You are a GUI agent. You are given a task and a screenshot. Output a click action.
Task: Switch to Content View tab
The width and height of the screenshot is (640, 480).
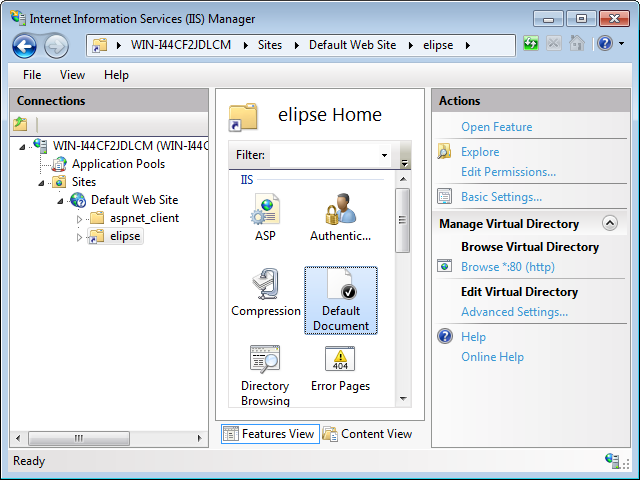point(367,433)
